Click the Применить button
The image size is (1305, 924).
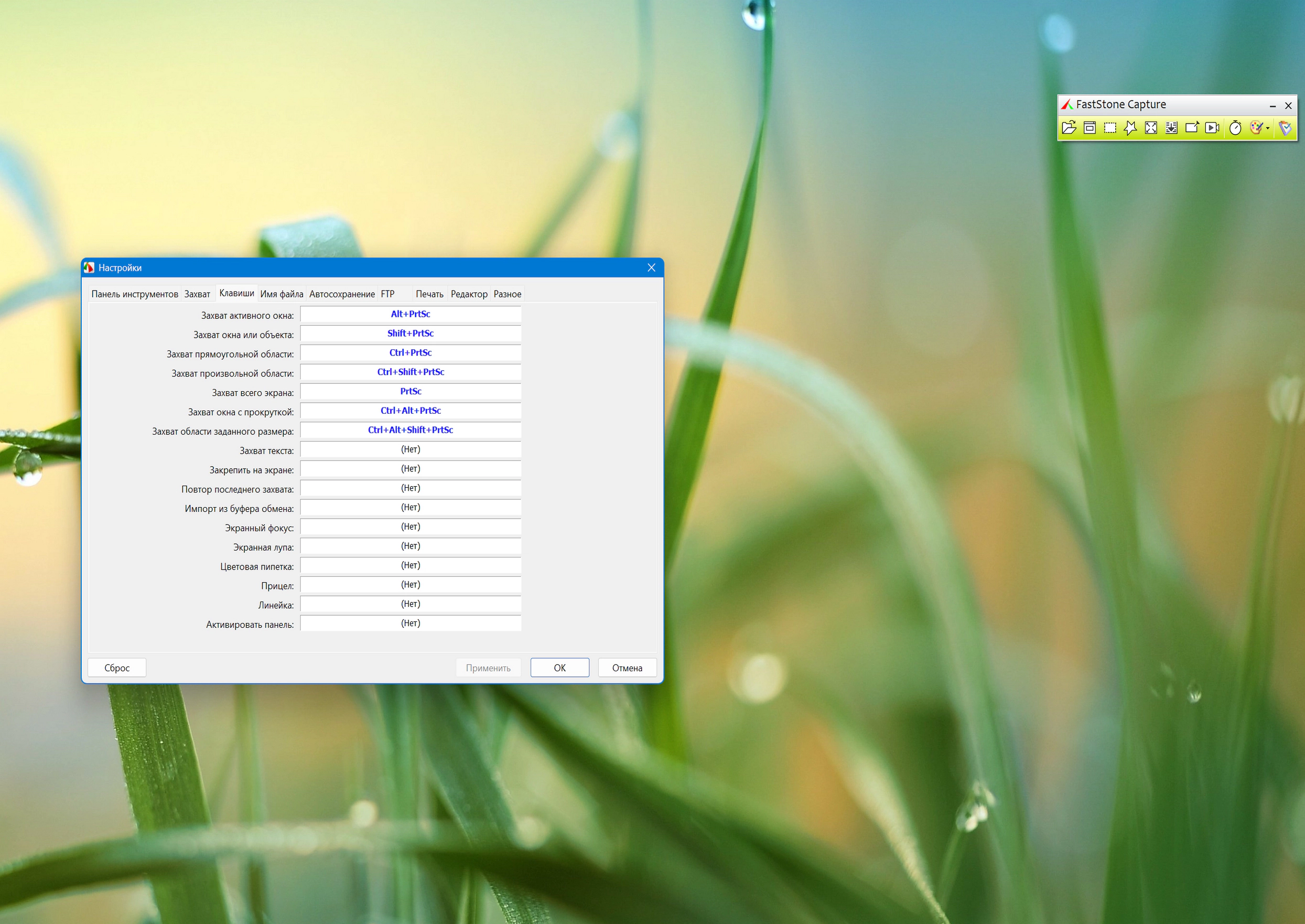pyautogui.click(x=488, y=668)
